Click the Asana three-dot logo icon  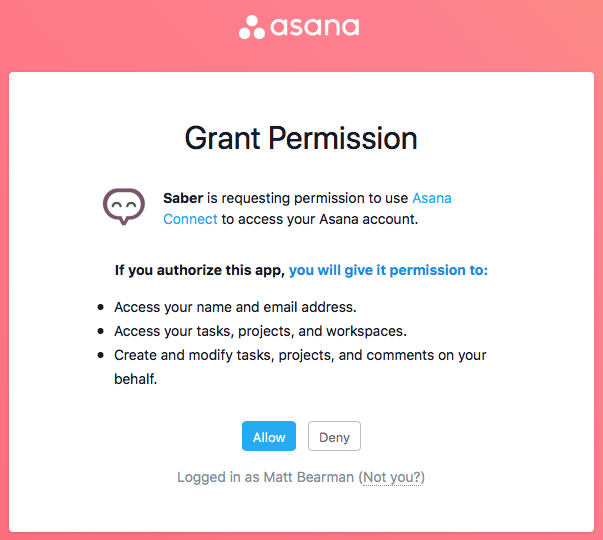coord(251,27)
